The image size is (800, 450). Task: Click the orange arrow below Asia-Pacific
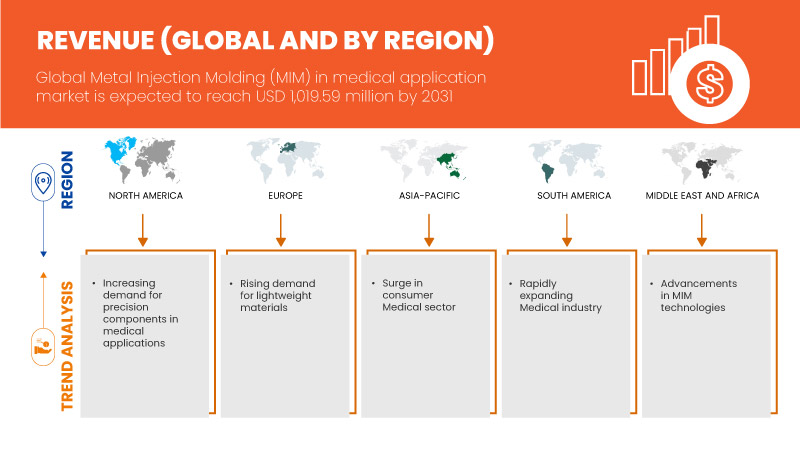pos(427,228)
